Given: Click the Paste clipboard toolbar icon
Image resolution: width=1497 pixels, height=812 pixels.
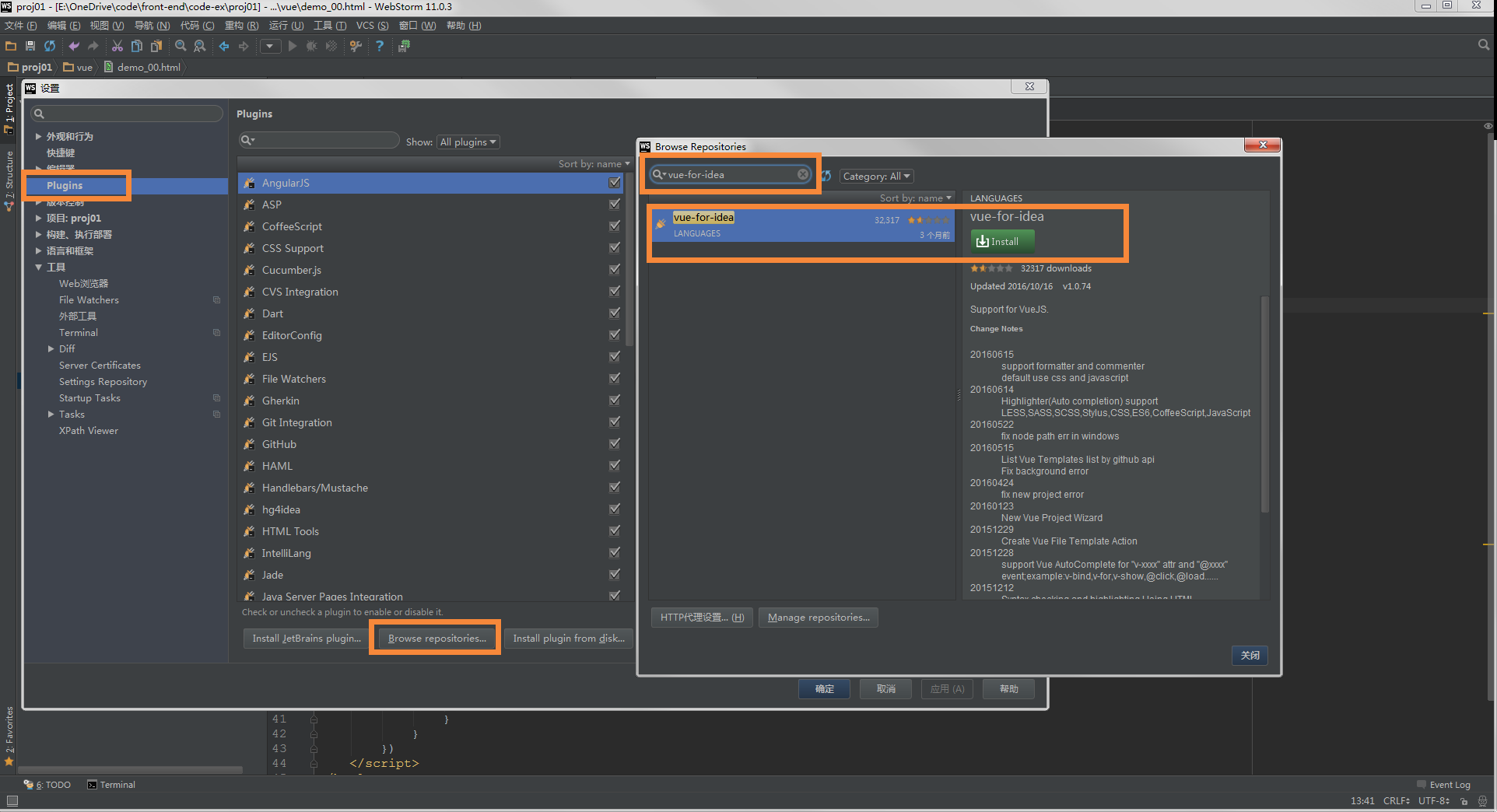Looking at the screenshot, I should click(x=156, y=46).
